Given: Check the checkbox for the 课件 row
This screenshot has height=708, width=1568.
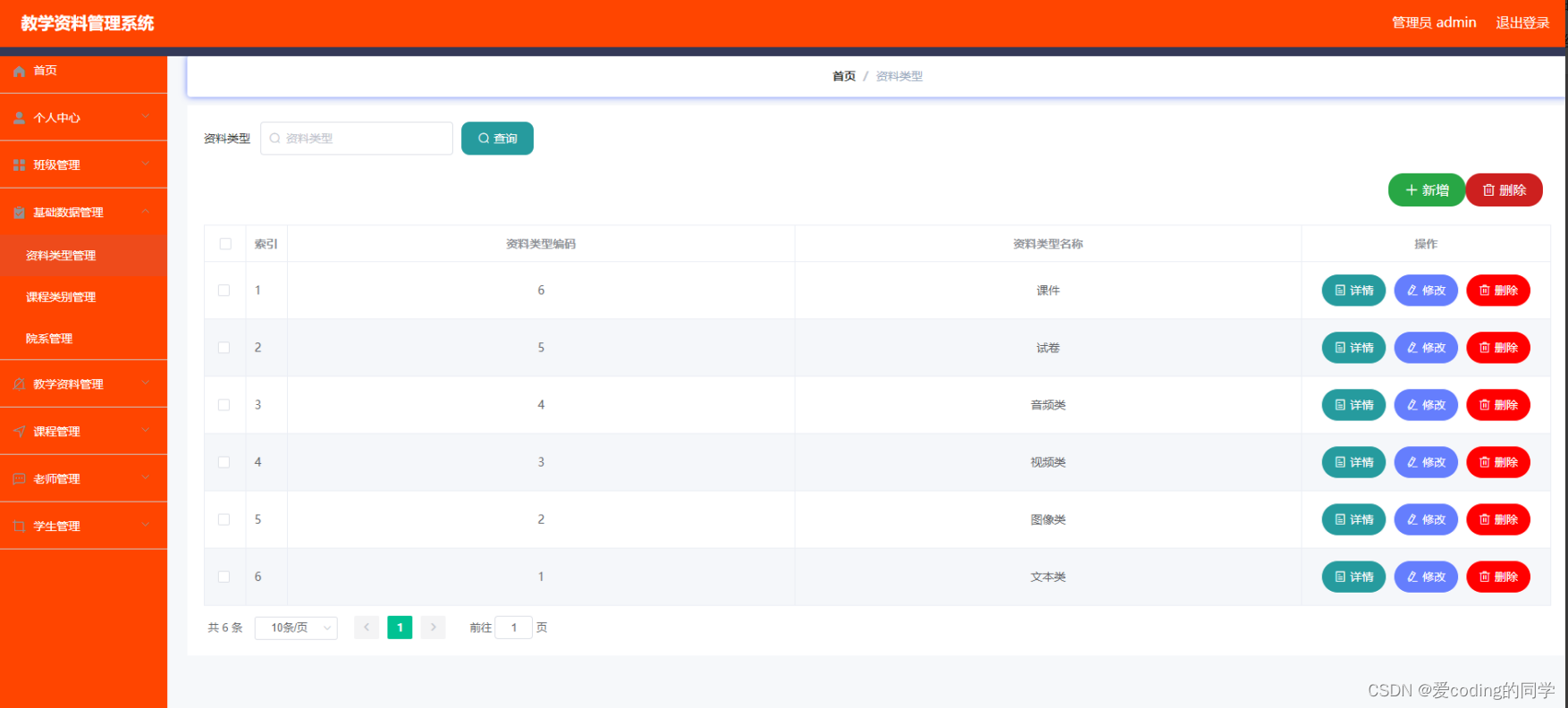Looking at the screenshot, I should 224,291.
